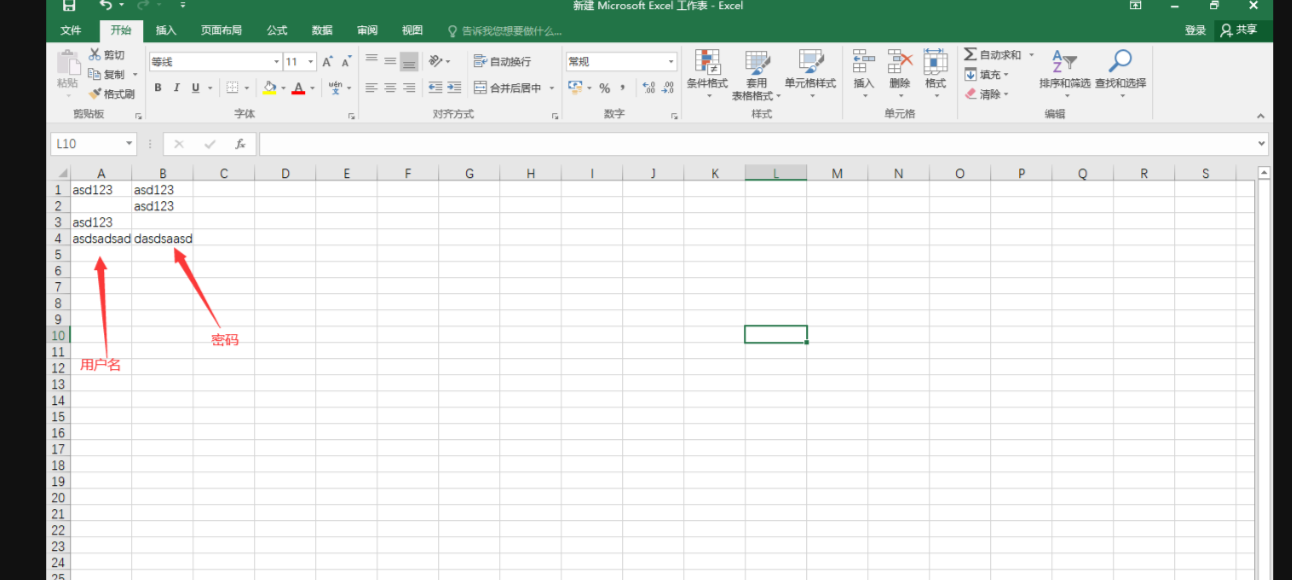Image resolution: width=1292 pixels, height=580 pixels.
Task: Apply comma style number format
Action: point(623,88)
